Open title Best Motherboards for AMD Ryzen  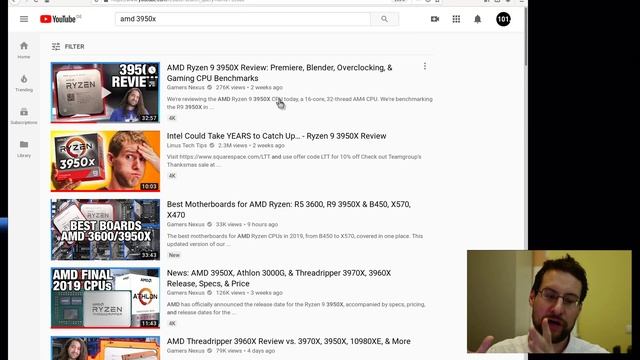click(289, 209)
